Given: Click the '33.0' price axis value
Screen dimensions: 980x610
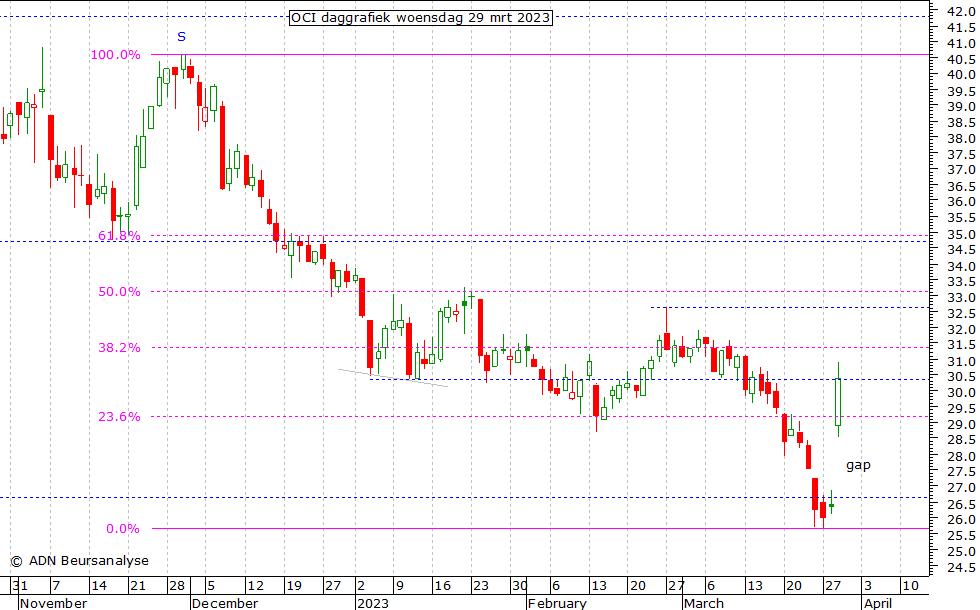Looking at the screenshot, I should pyautogui.click(x=961, y=298).
